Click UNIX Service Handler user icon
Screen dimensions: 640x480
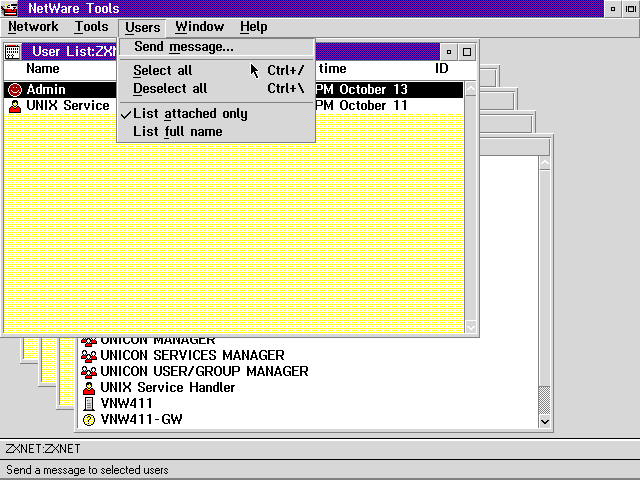(x=89, y=388)
